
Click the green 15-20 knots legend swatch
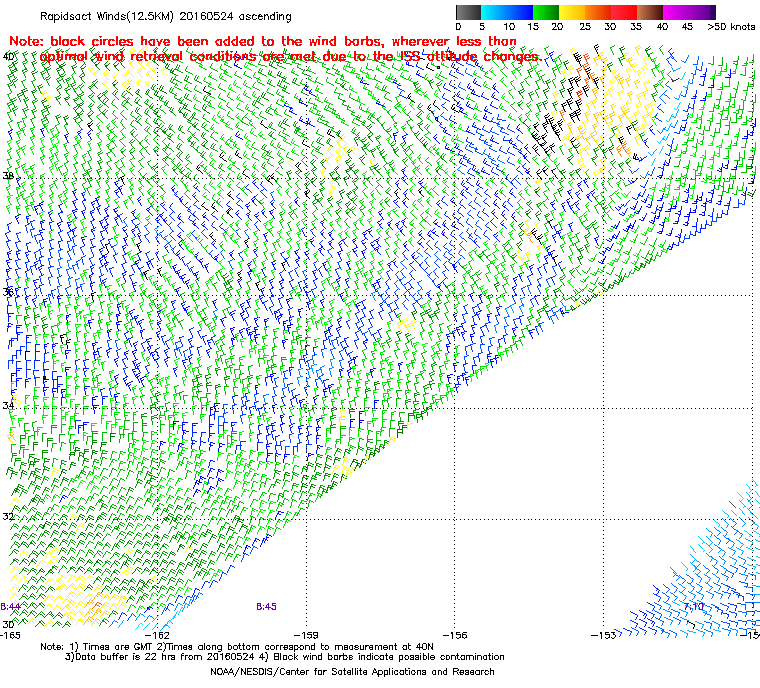click(x=546, y=12)
